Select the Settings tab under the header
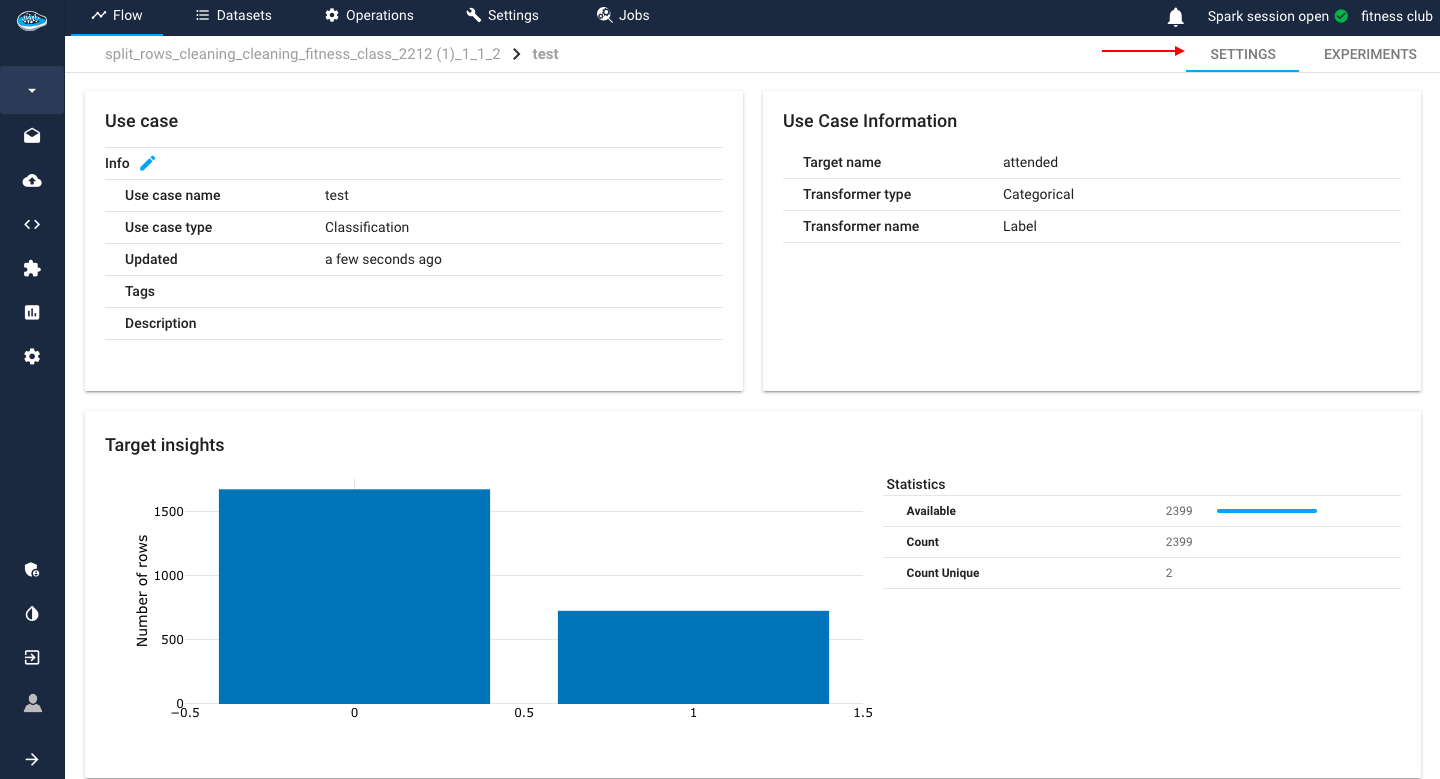 point(1242,54)
